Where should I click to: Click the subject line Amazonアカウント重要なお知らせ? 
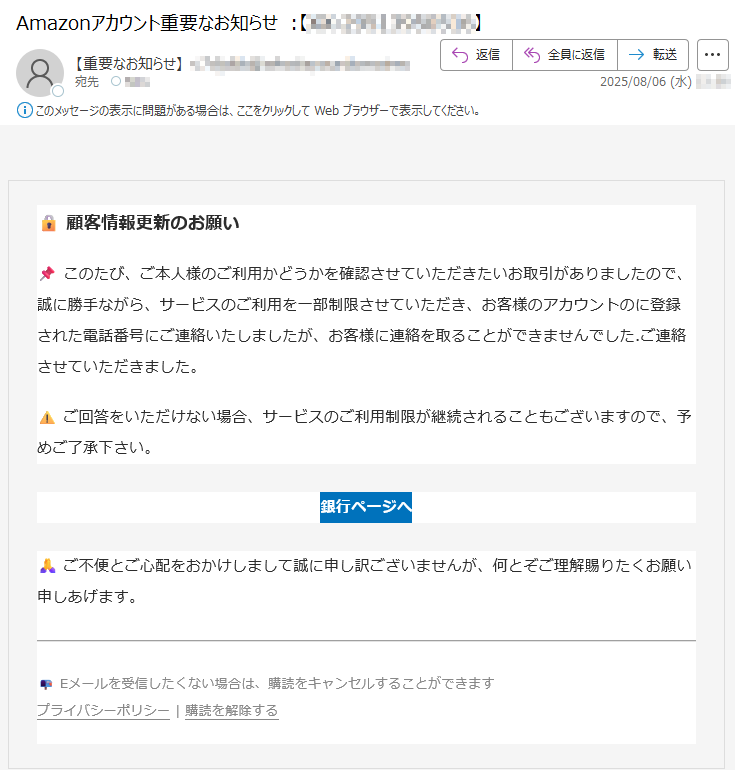coord(147,23)
